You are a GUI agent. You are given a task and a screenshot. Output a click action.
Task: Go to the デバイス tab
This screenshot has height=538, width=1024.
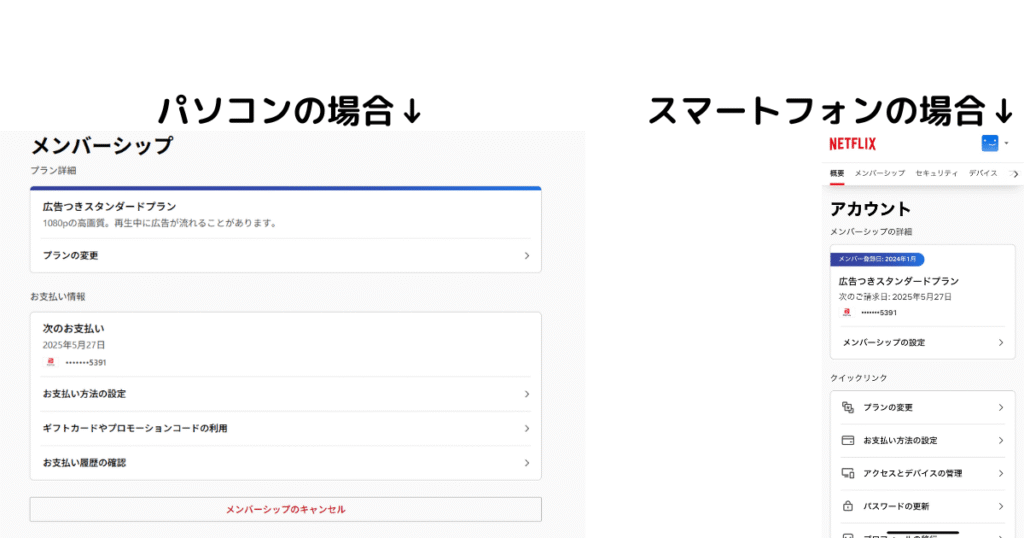983,173
